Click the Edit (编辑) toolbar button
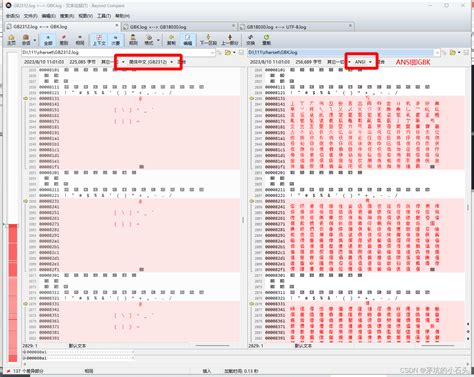 point(188,40)
